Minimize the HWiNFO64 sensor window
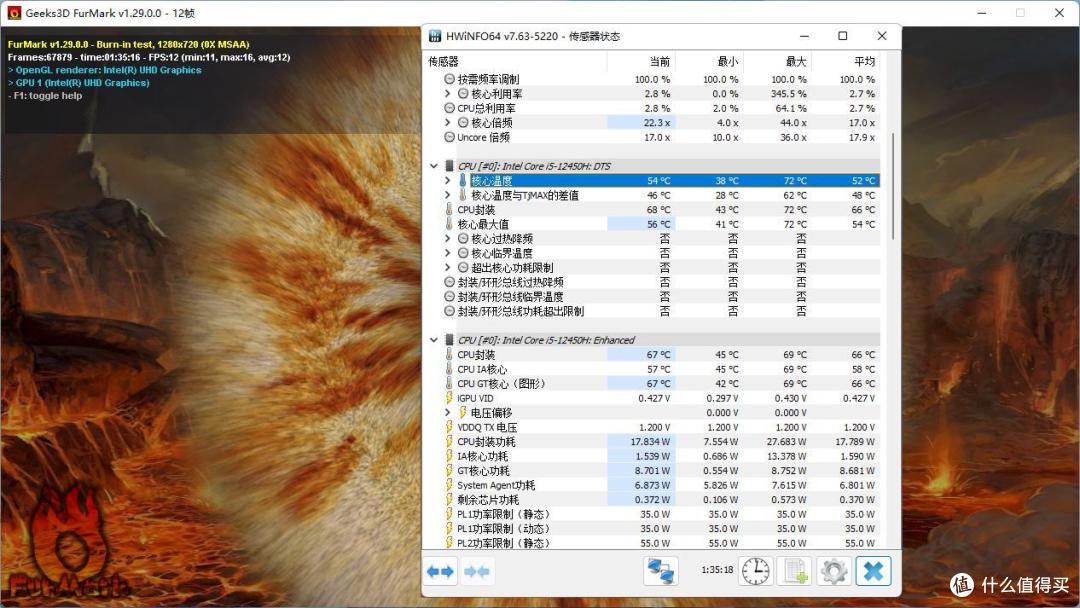 (x=804, y=36)
